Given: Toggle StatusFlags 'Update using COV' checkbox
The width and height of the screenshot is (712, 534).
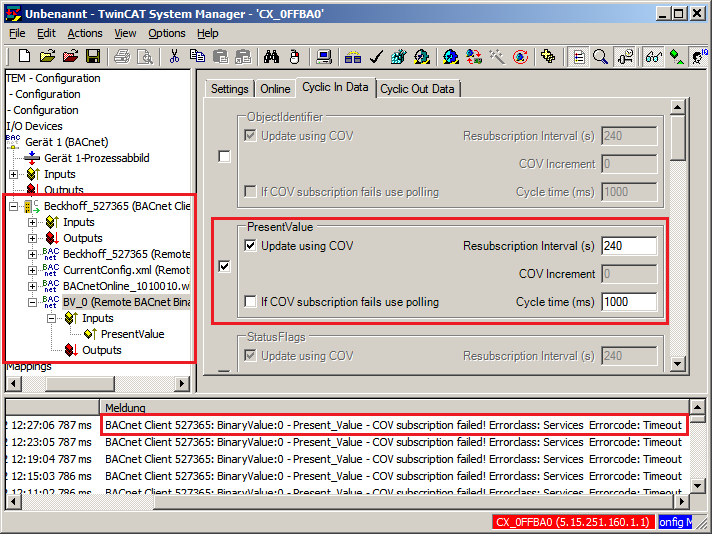Looking at the screenshot, I should click(250, 356).
